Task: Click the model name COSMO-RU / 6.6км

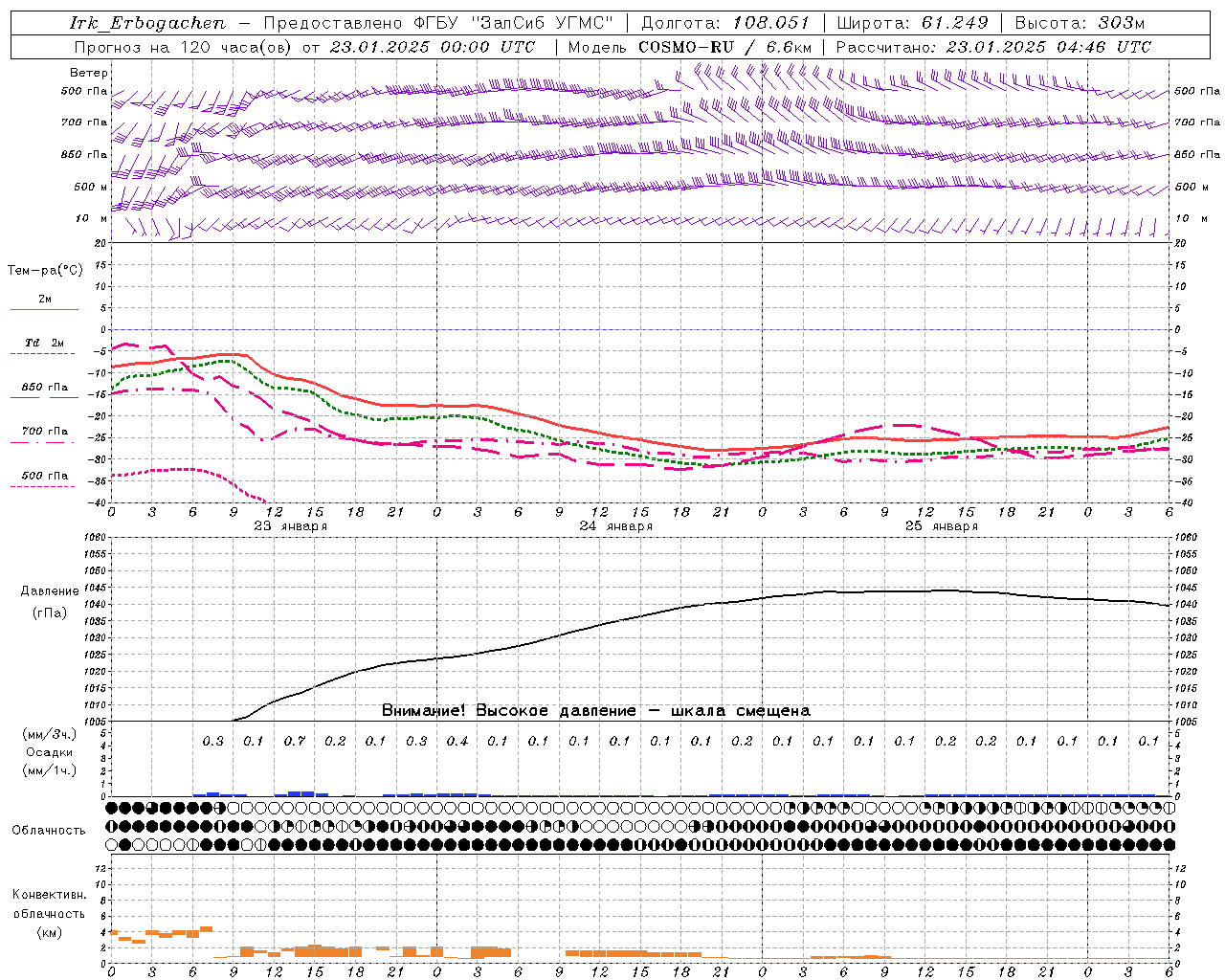Action: click(x=725, y=47)
